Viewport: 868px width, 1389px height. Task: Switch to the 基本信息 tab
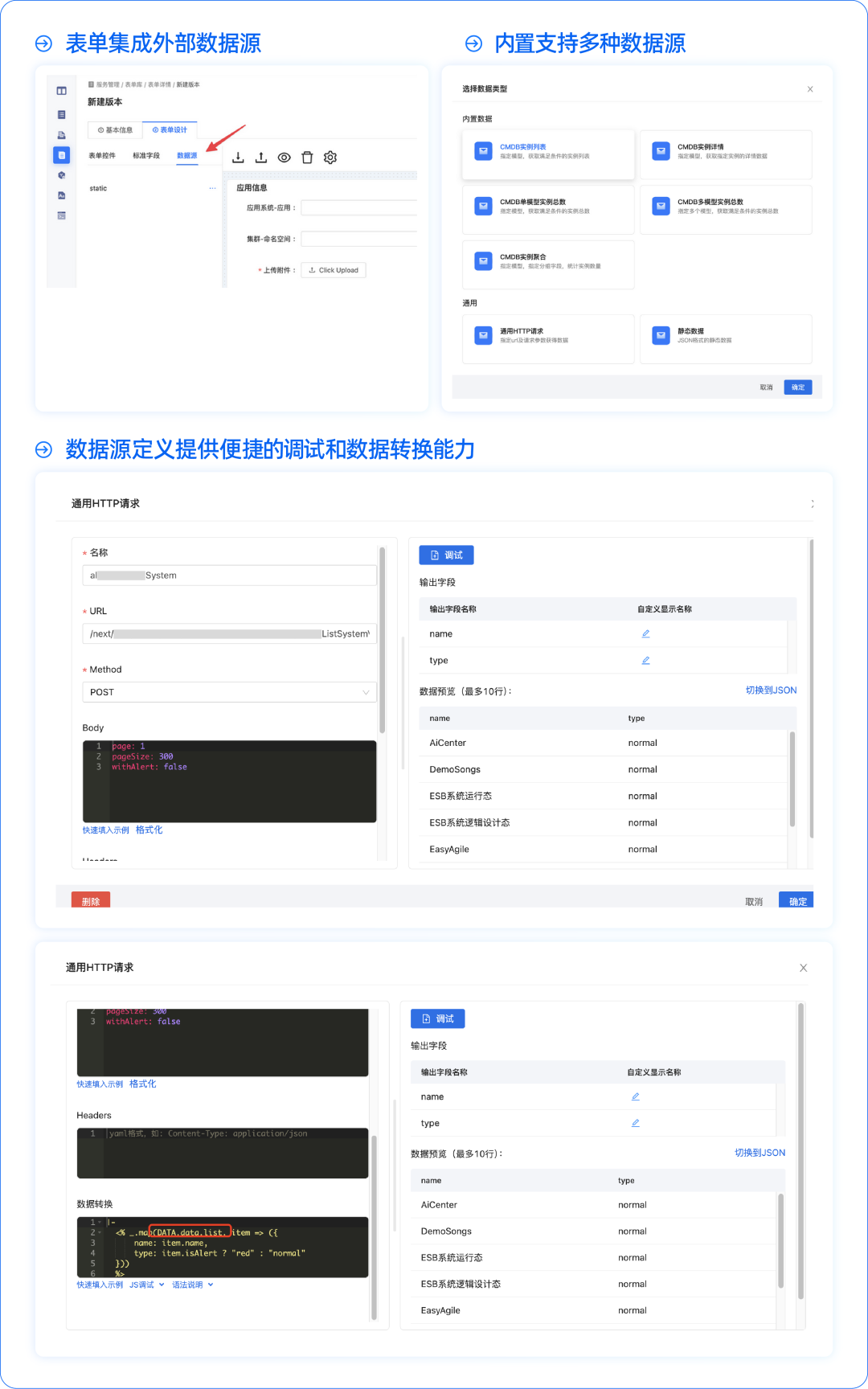click(115, 129)
